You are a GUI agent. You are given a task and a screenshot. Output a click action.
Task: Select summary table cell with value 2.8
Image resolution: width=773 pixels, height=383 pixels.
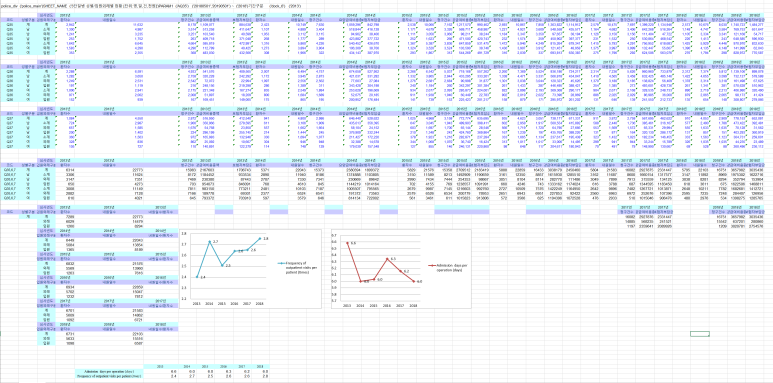[x=261, y=376]
